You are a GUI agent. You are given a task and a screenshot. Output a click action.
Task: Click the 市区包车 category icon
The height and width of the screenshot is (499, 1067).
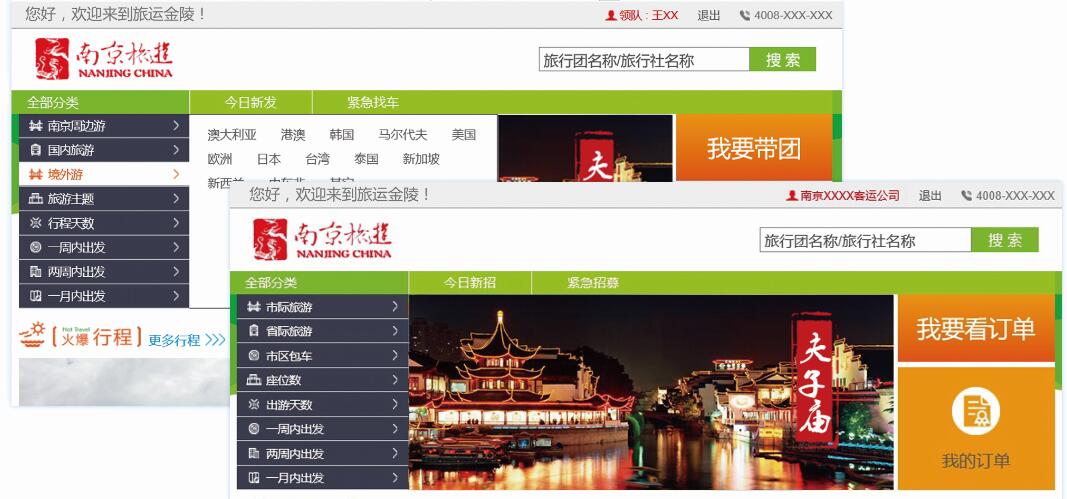(x=253, y=356)
